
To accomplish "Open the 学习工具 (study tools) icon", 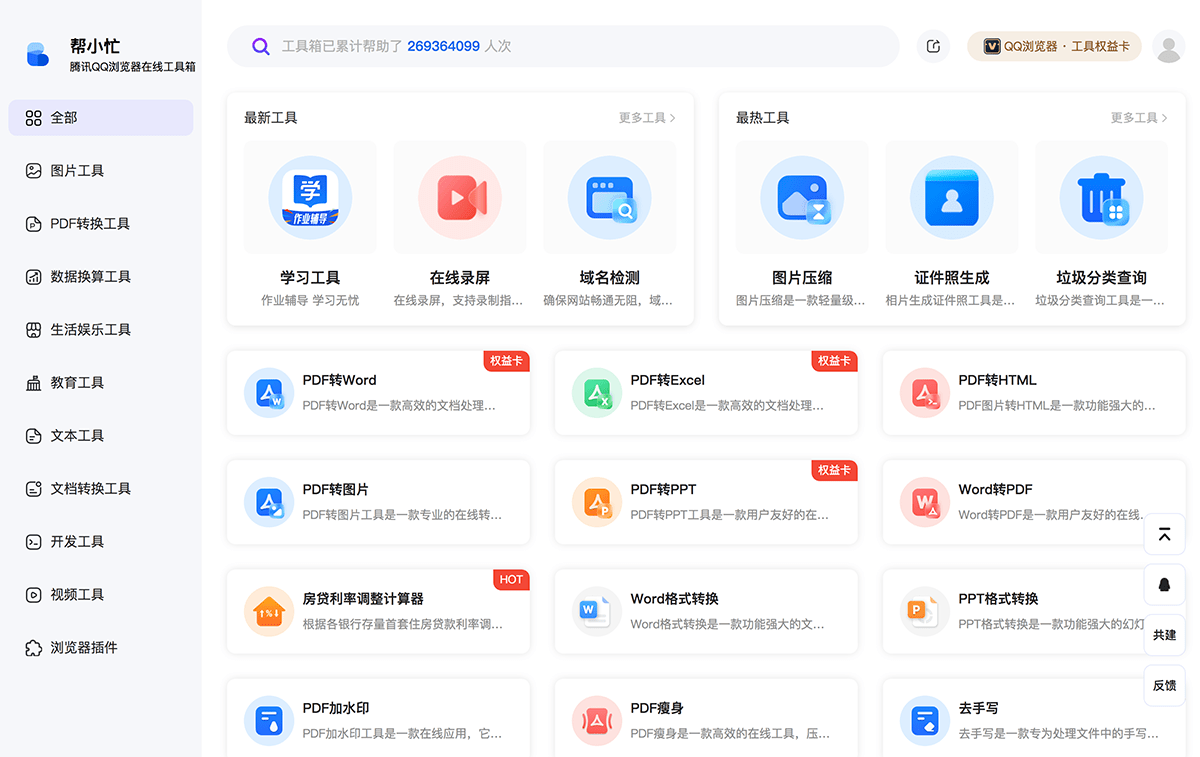I will click(310, 196).
